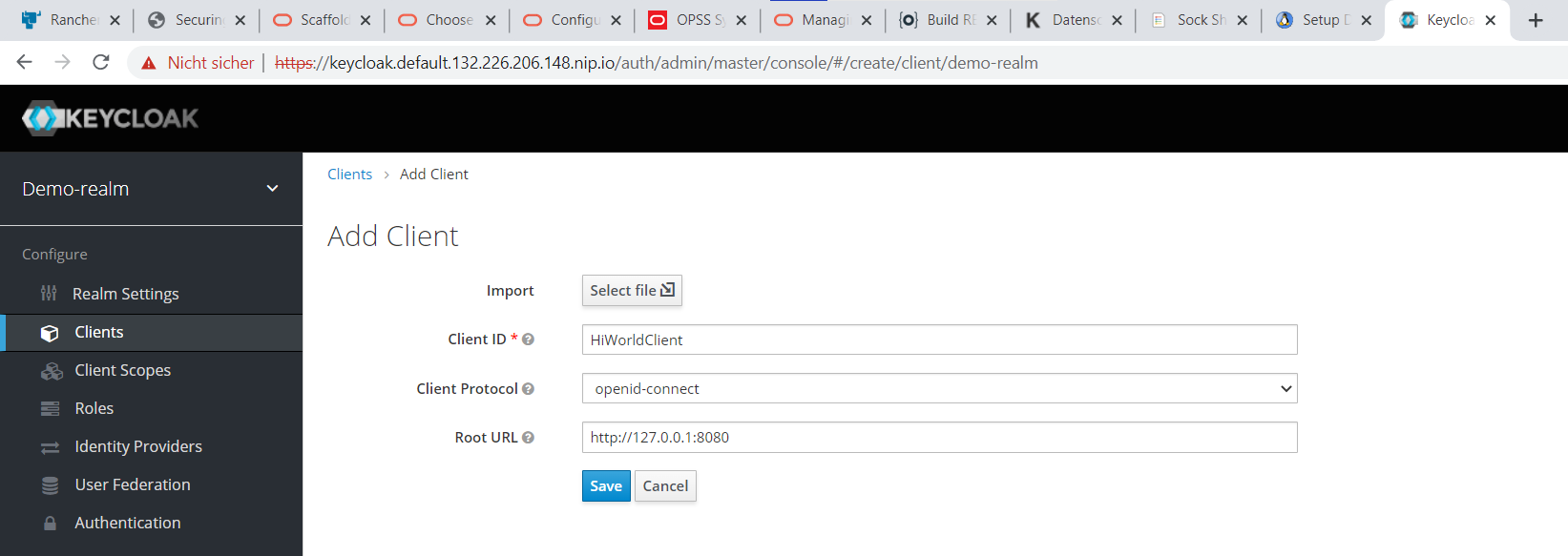The image size is (1568, 556).
Task: Open the Client Protocol dropdown
Action: point(939,388)
